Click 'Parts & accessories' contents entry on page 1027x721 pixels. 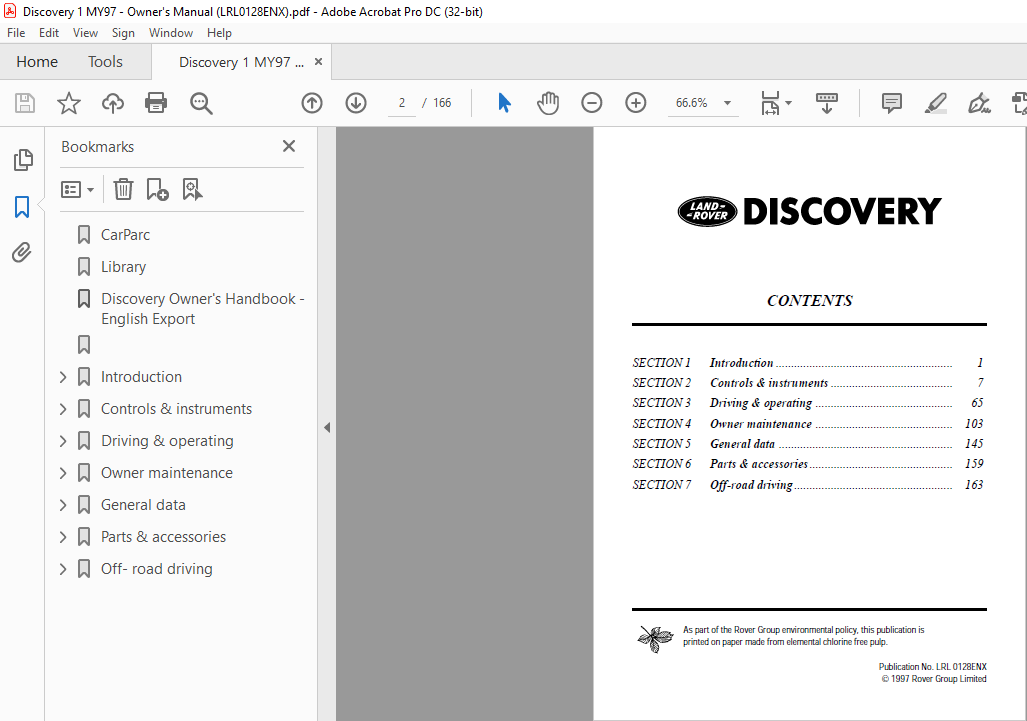click(758, 464)
